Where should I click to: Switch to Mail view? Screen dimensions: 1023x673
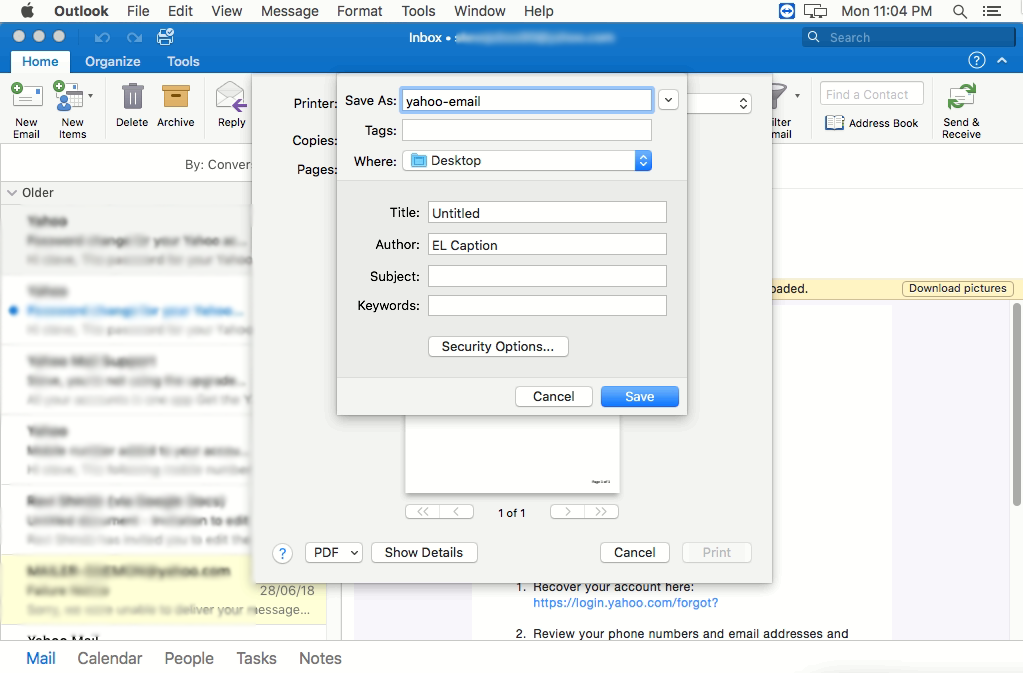40,658
